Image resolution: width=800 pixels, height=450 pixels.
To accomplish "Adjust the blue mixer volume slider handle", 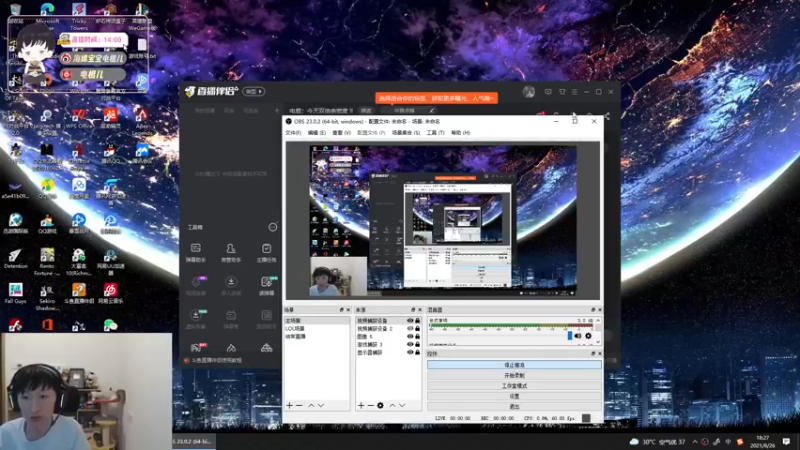I will [570, 336].
